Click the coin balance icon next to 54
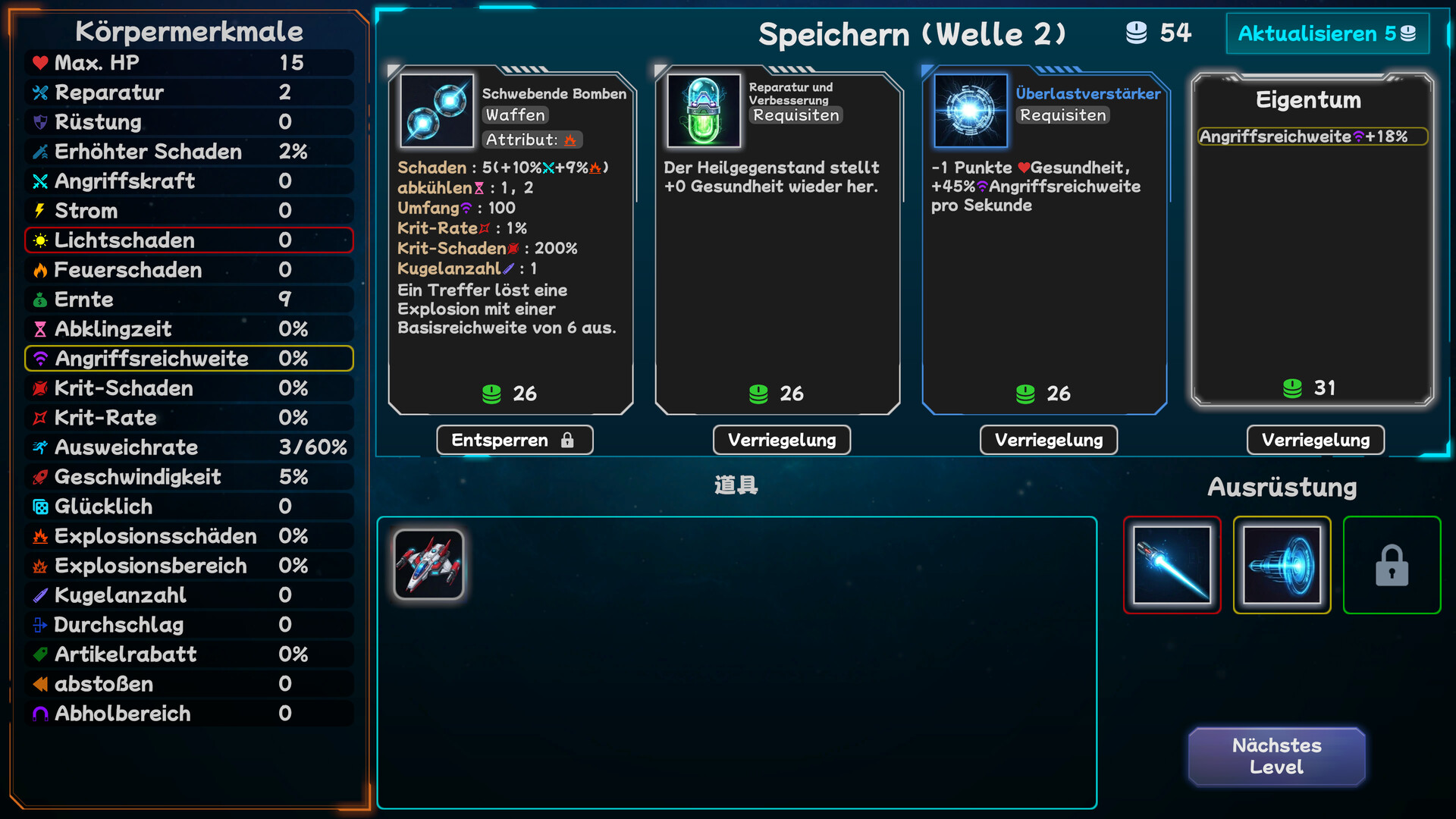Viewport: 1456px width, 819px height. pyautogui.click(x=1136, y=33)
